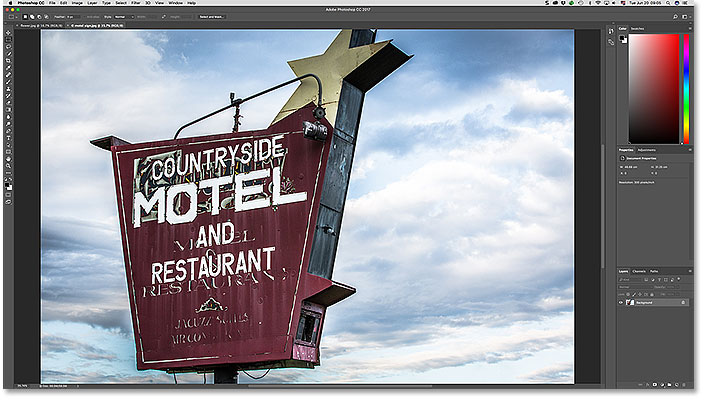Switch to the Swatches tab
This screenshot has width=704, height=400.
click(638, 28)
